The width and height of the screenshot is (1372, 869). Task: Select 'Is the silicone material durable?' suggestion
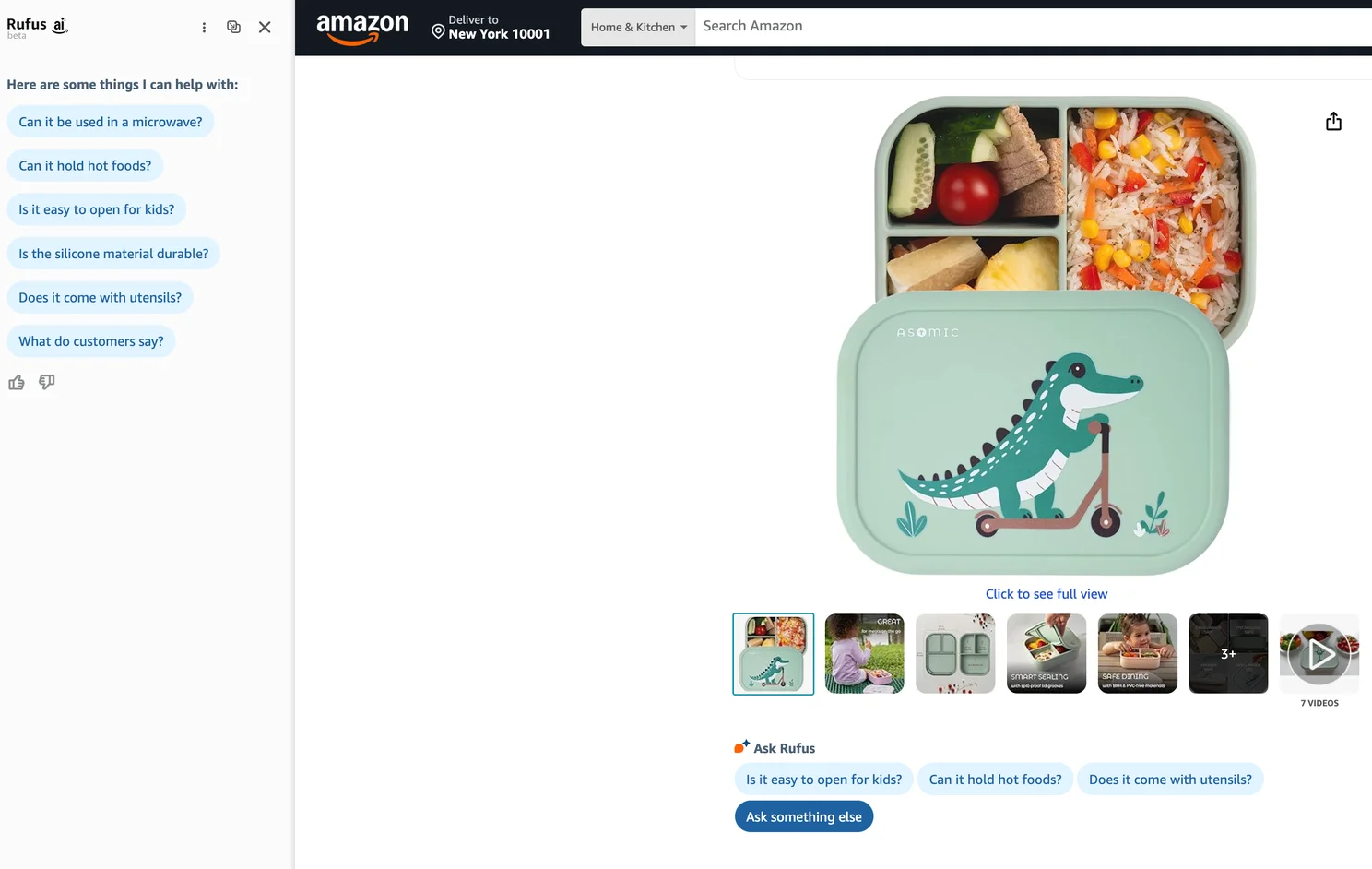[x=113, y=254]
